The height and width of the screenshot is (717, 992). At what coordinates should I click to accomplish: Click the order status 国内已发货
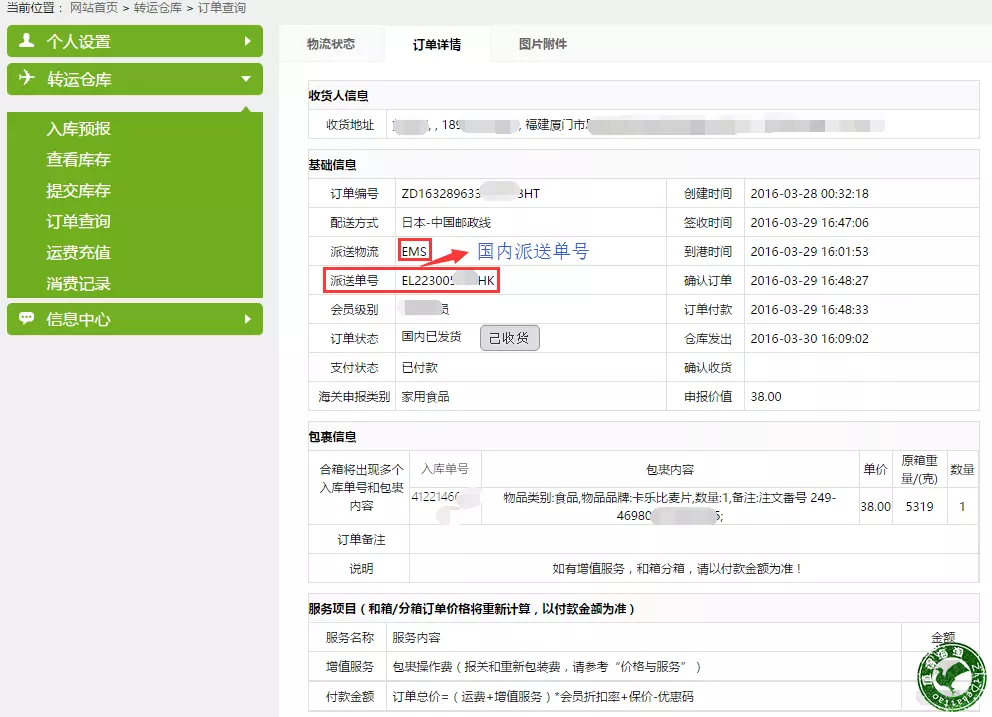pos(431,337)
